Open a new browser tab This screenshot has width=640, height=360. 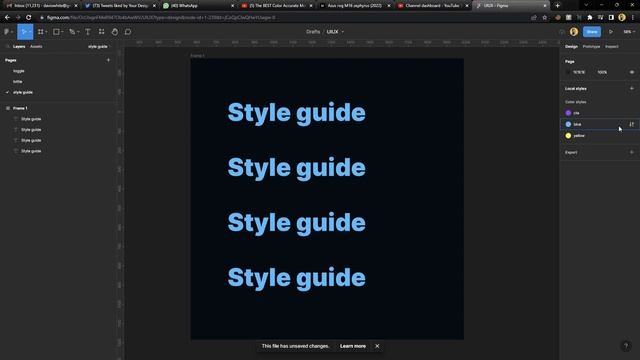click(558, 6)
